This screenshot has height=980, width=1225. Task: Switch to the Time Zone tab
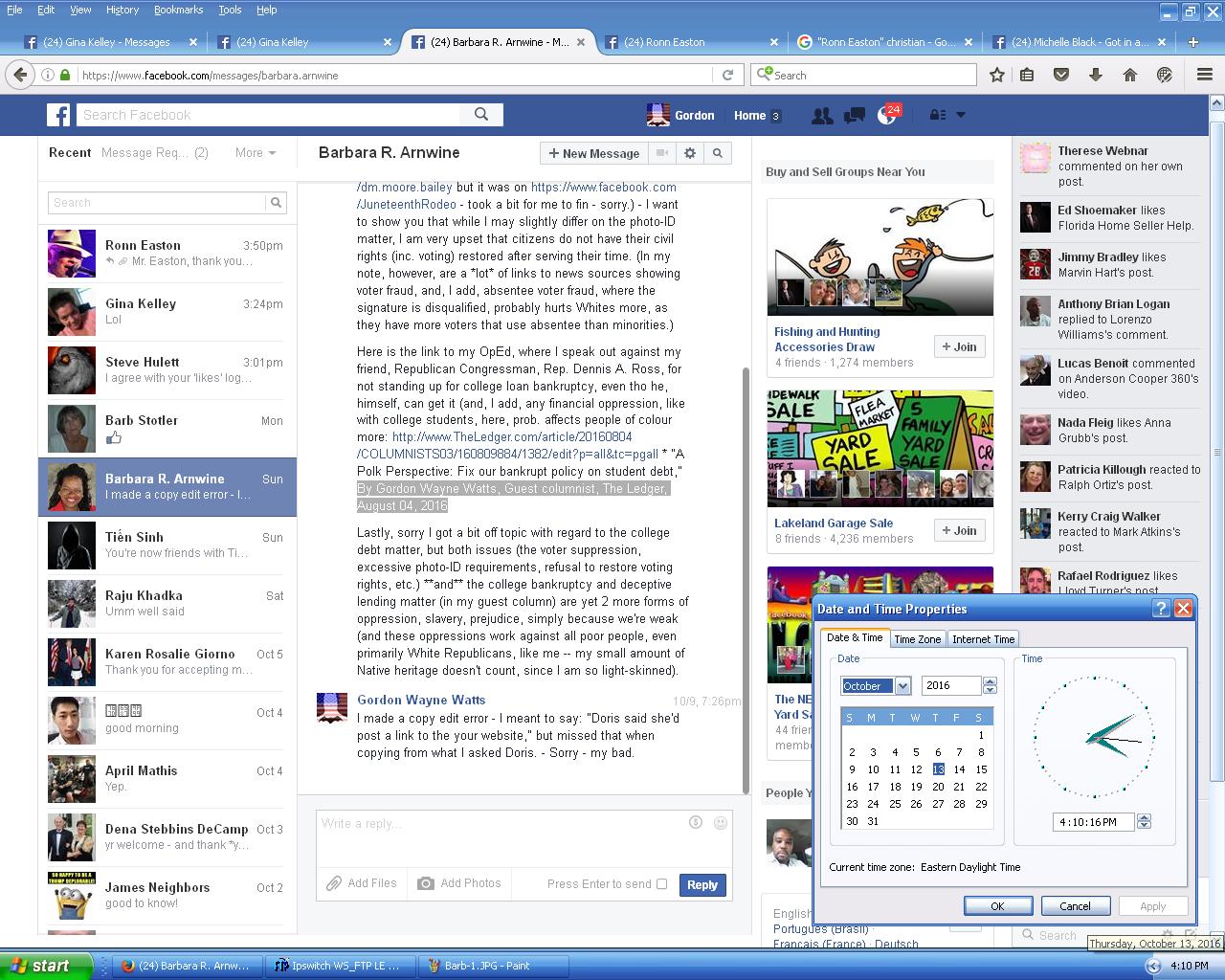point(917,639)
